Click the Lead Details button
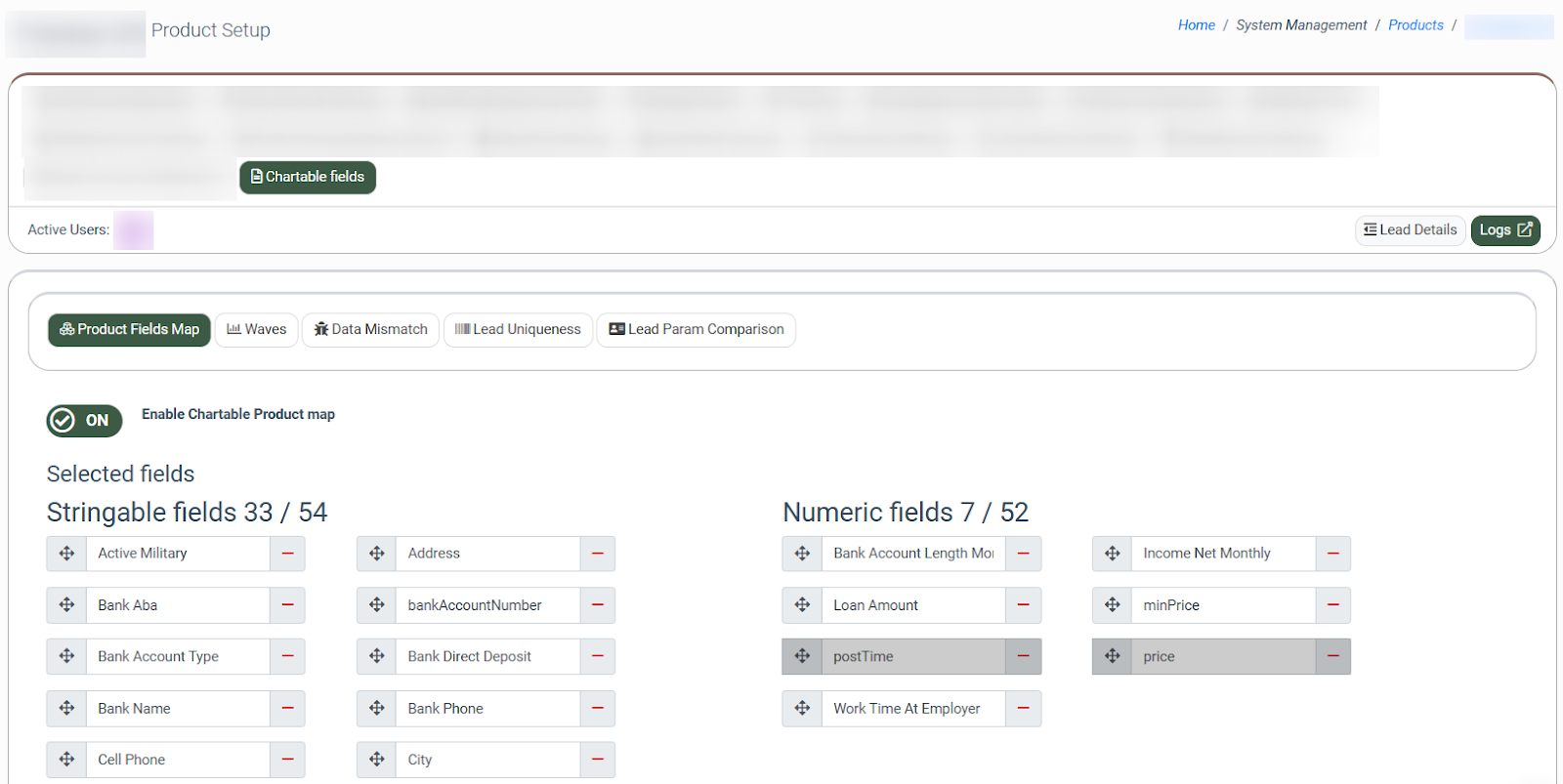The width and height of the screenshot is (1563, 784). 1410,230
